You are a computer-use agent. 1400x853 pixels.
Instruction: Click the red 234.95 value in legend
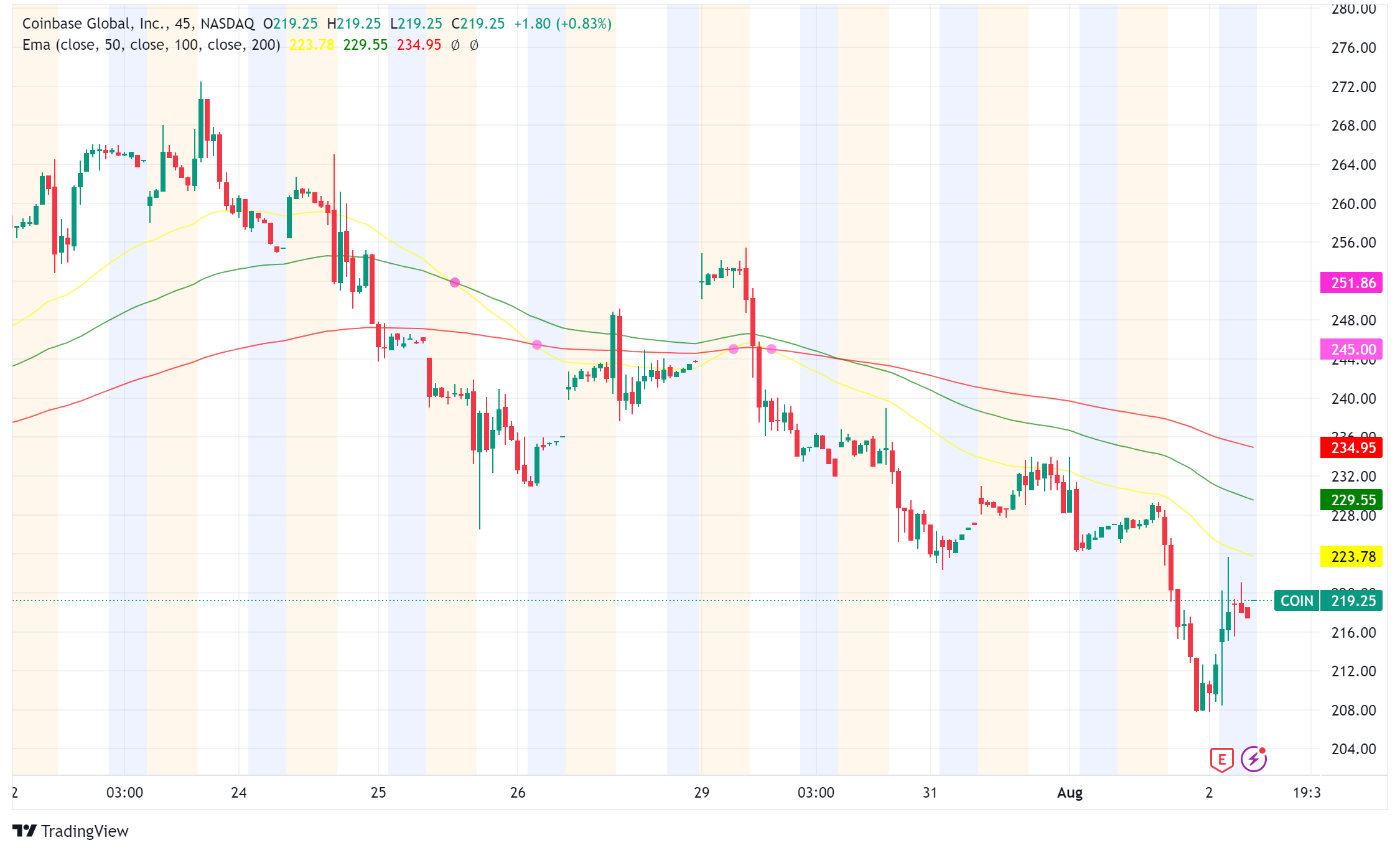[419, 45]
